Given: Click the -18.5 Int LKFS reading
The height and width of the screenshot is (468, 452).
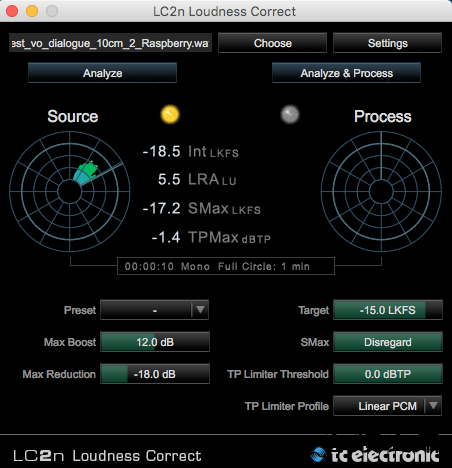Looking at the screenshot, I should click(190, 152).
